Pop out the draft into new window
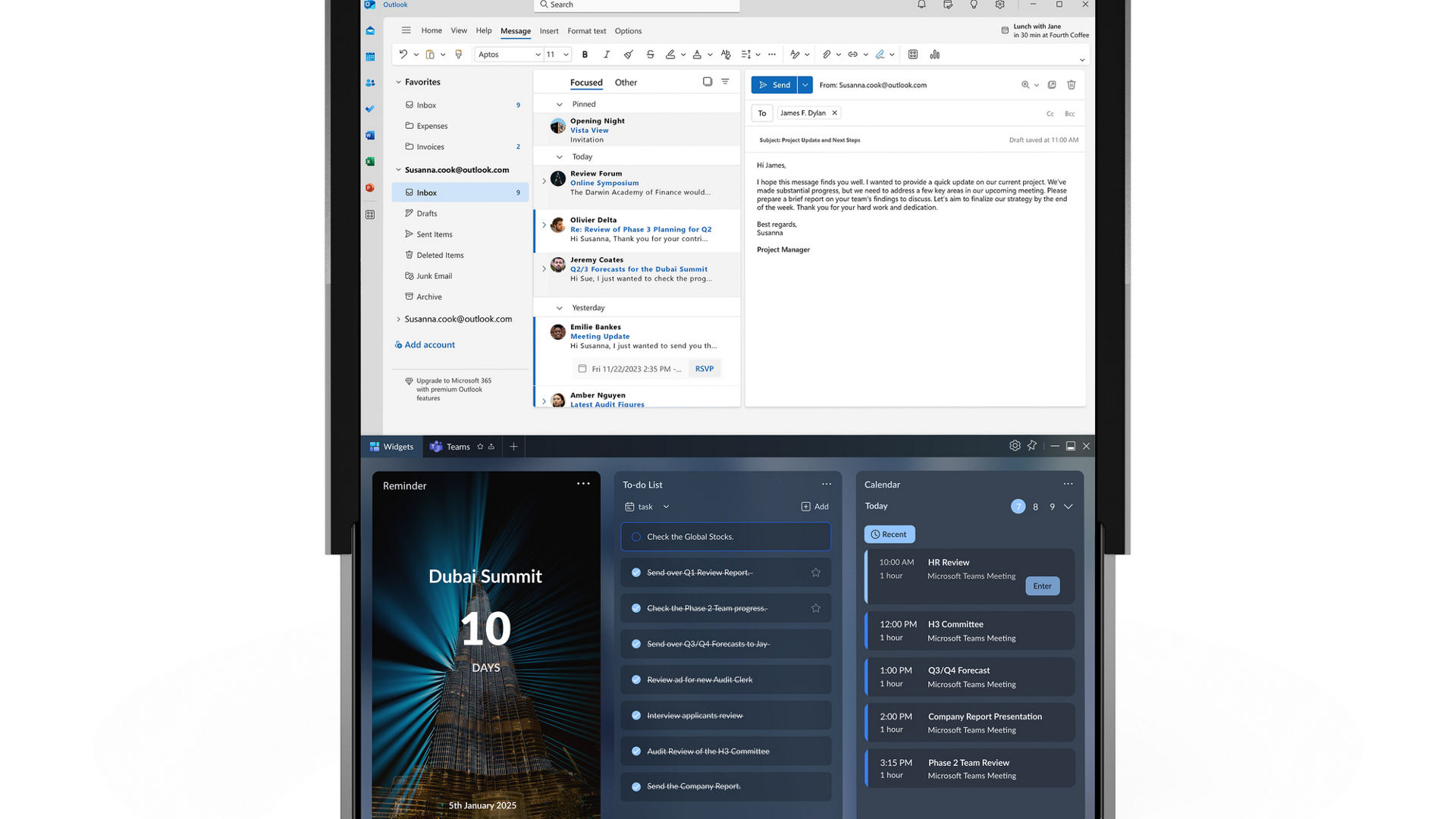Screen dimensions: 1456x819 pyautogui.click(x=1052, y=85)
